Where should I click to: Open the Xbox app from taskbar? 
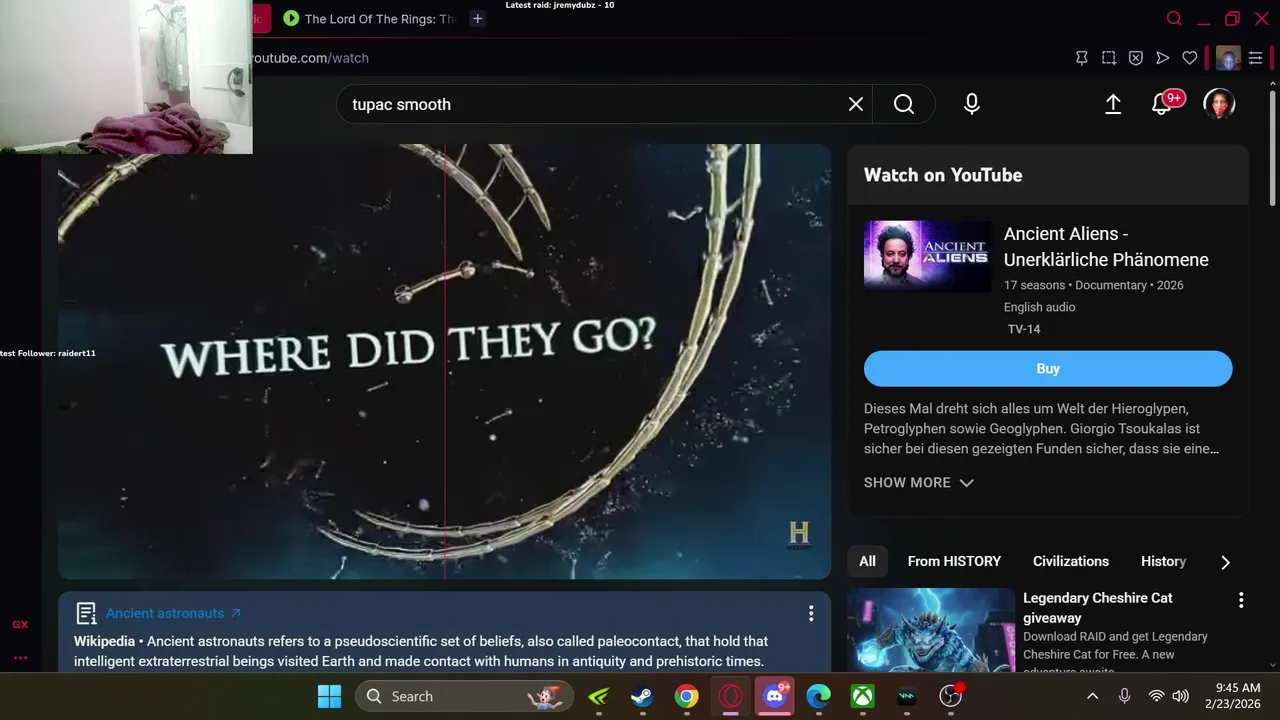tap(863, 696)
